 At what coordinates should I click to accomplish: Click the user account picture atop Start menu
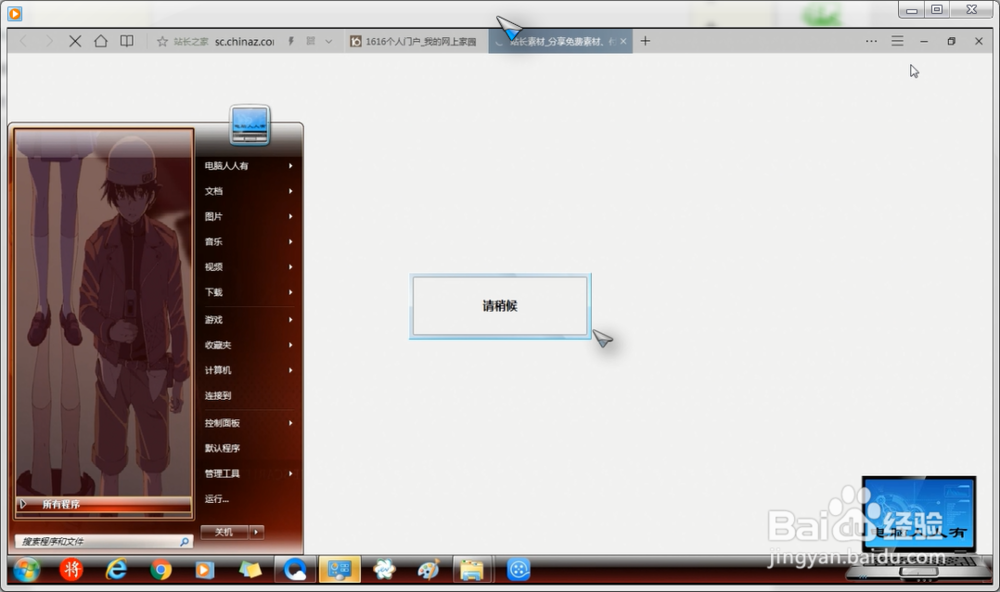point(250,125)
